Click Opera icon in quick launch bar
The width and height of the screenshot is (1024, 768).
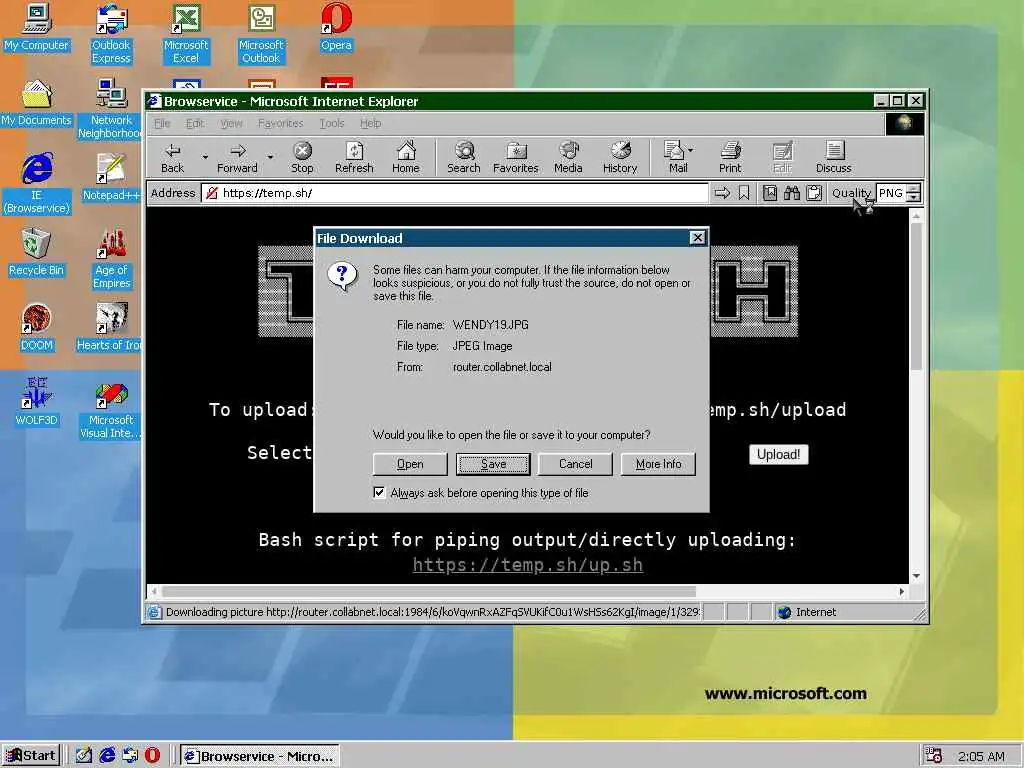[152, 756]
